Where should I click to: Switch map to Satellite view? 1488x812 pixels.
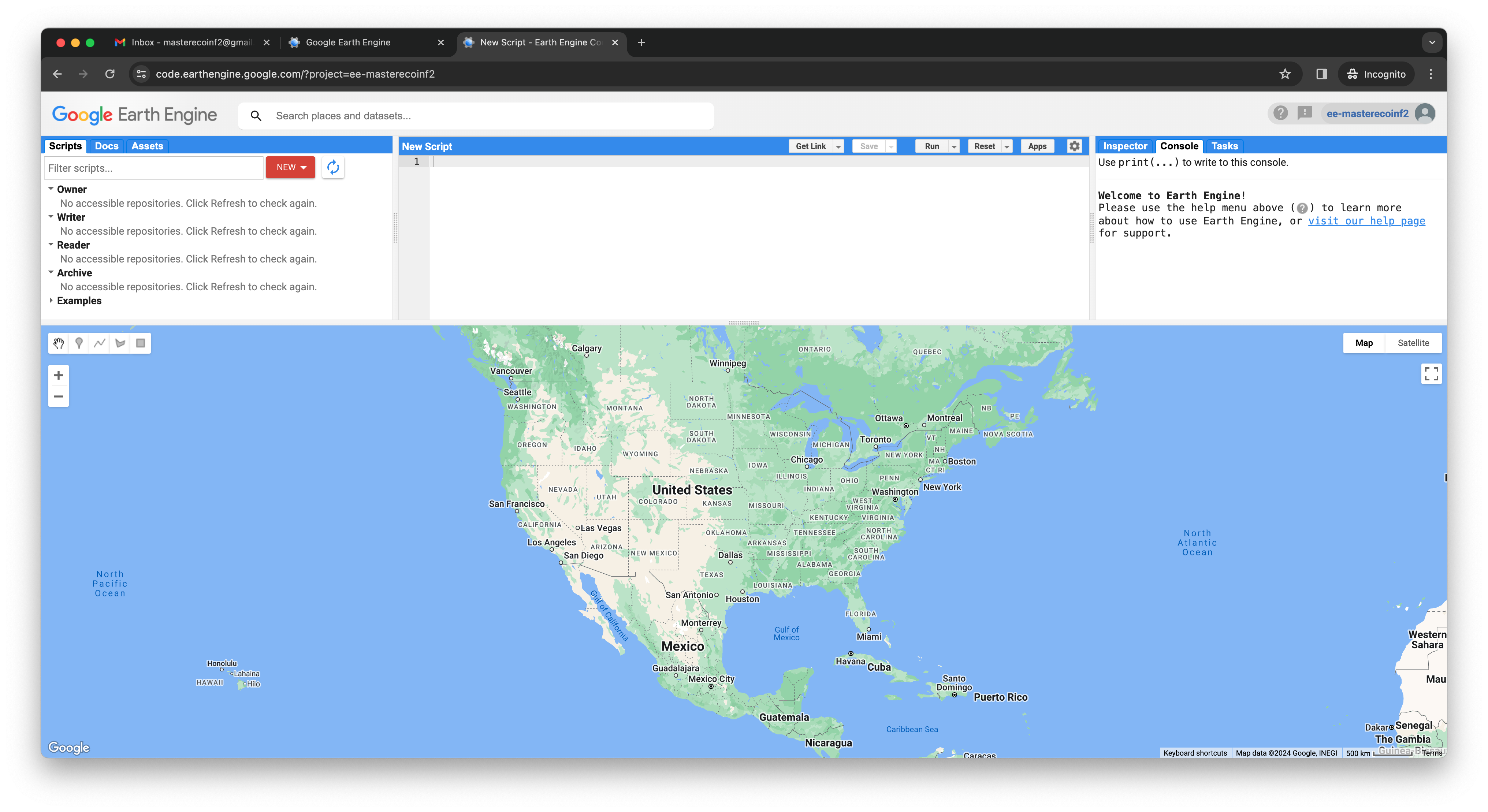coord(1413,343)
